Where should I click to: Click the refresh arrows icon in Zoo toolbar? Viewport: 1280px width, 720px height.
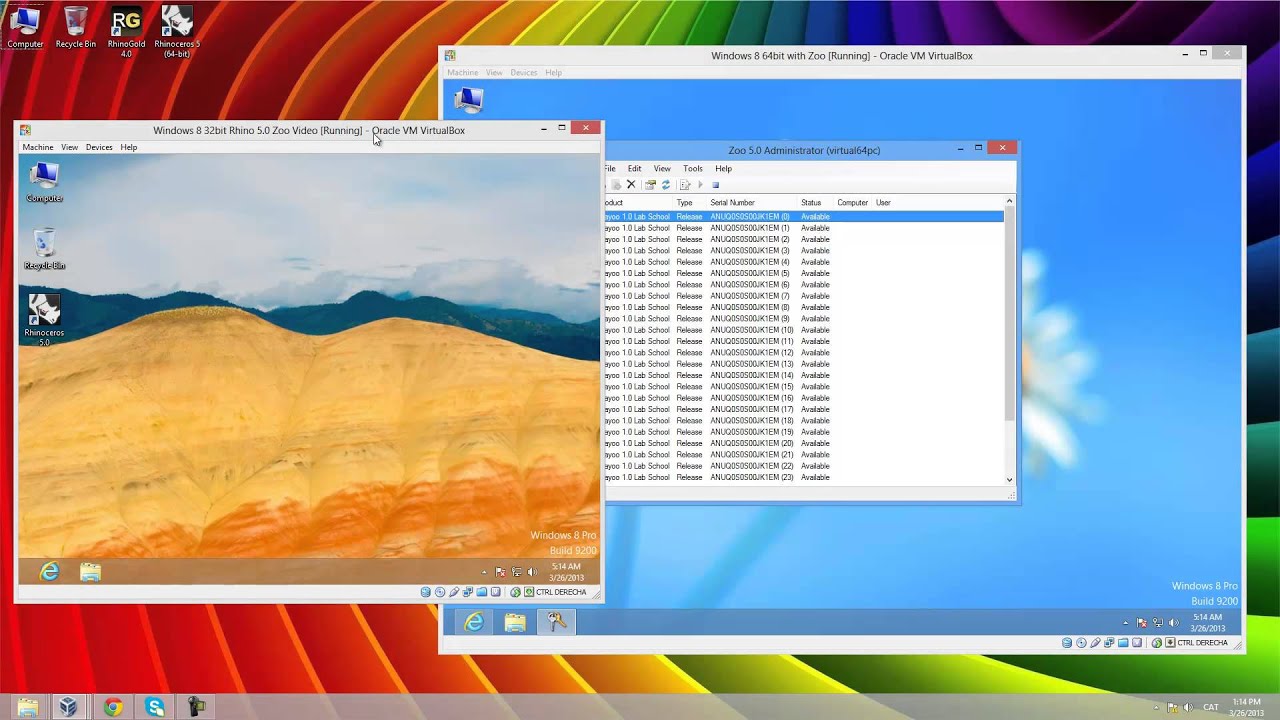(666, 185)
